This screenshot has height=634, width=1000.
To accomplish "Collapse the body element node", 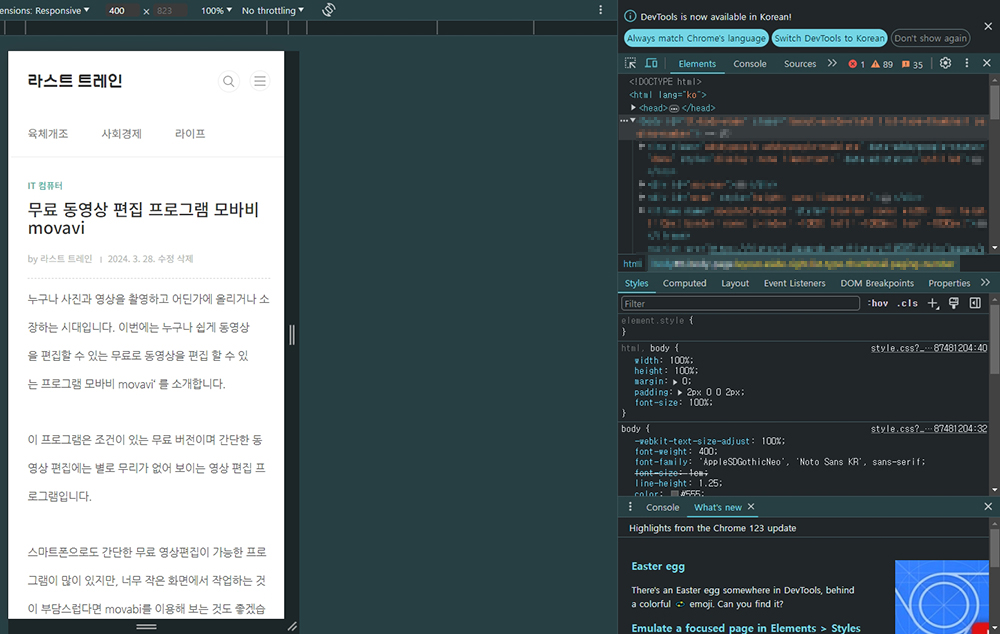I will pyautogui.click(x=633, y=121).
